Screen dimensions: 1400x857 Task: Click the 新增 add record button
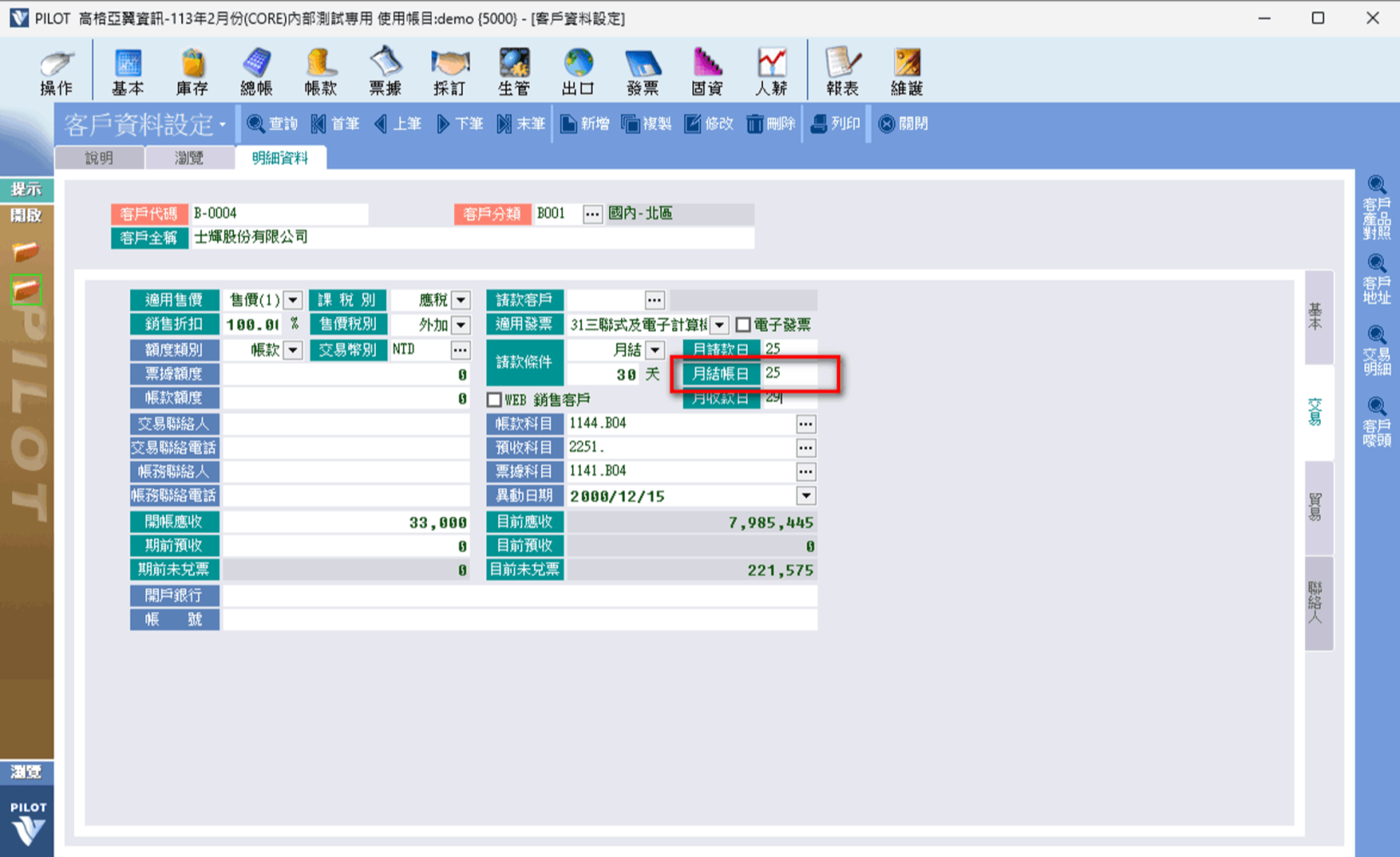point(585,124)
